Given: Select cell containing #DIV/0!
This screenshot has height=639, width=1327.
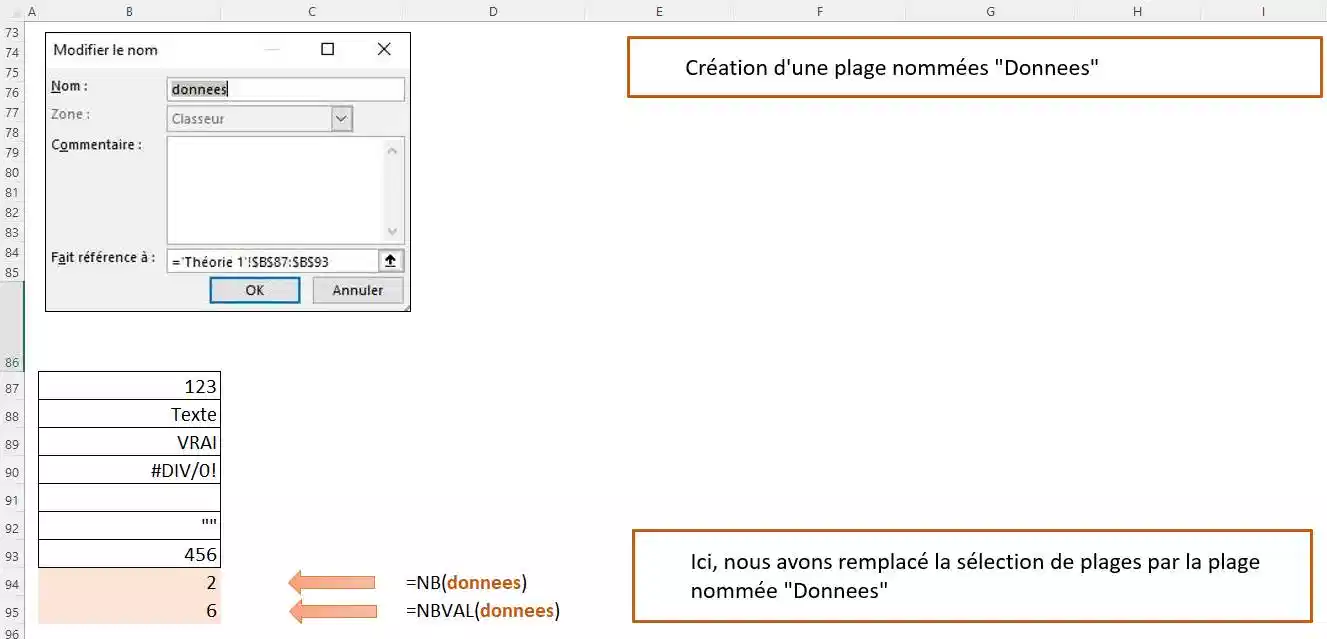Looking at the screenshot, I should click(x=129, y=470).
